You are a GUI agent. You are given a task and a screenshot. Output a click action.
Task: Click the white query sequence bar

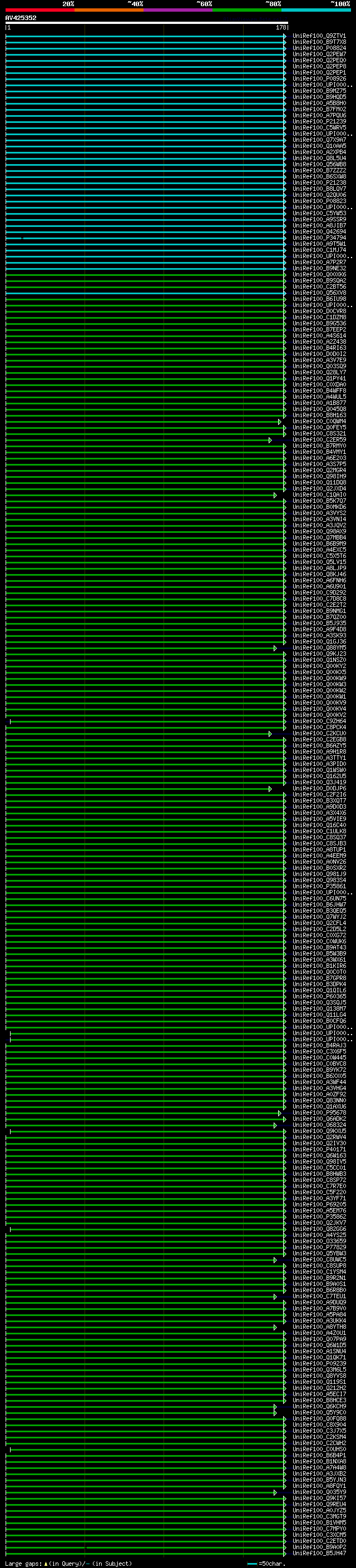(x=147, y=22)
